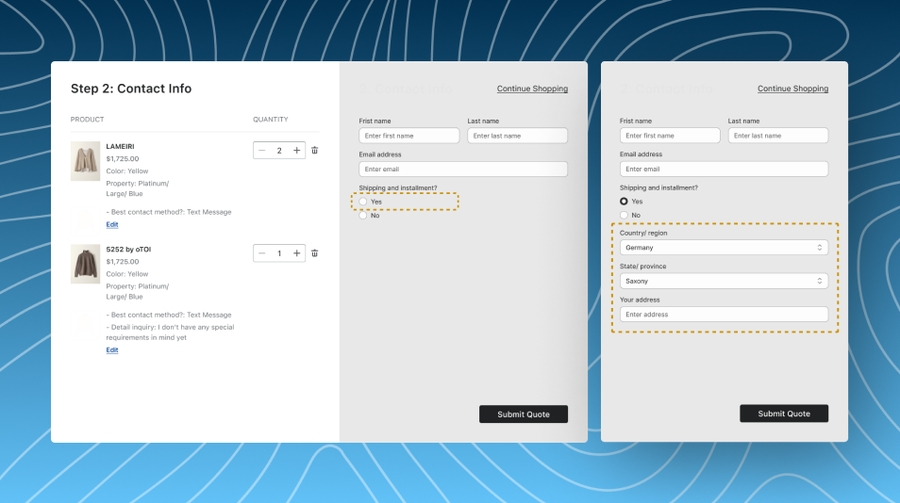Increase 5252 by oTOI quantity with plus
Viewport: 900px width, 503px height.
pos(297,254)
